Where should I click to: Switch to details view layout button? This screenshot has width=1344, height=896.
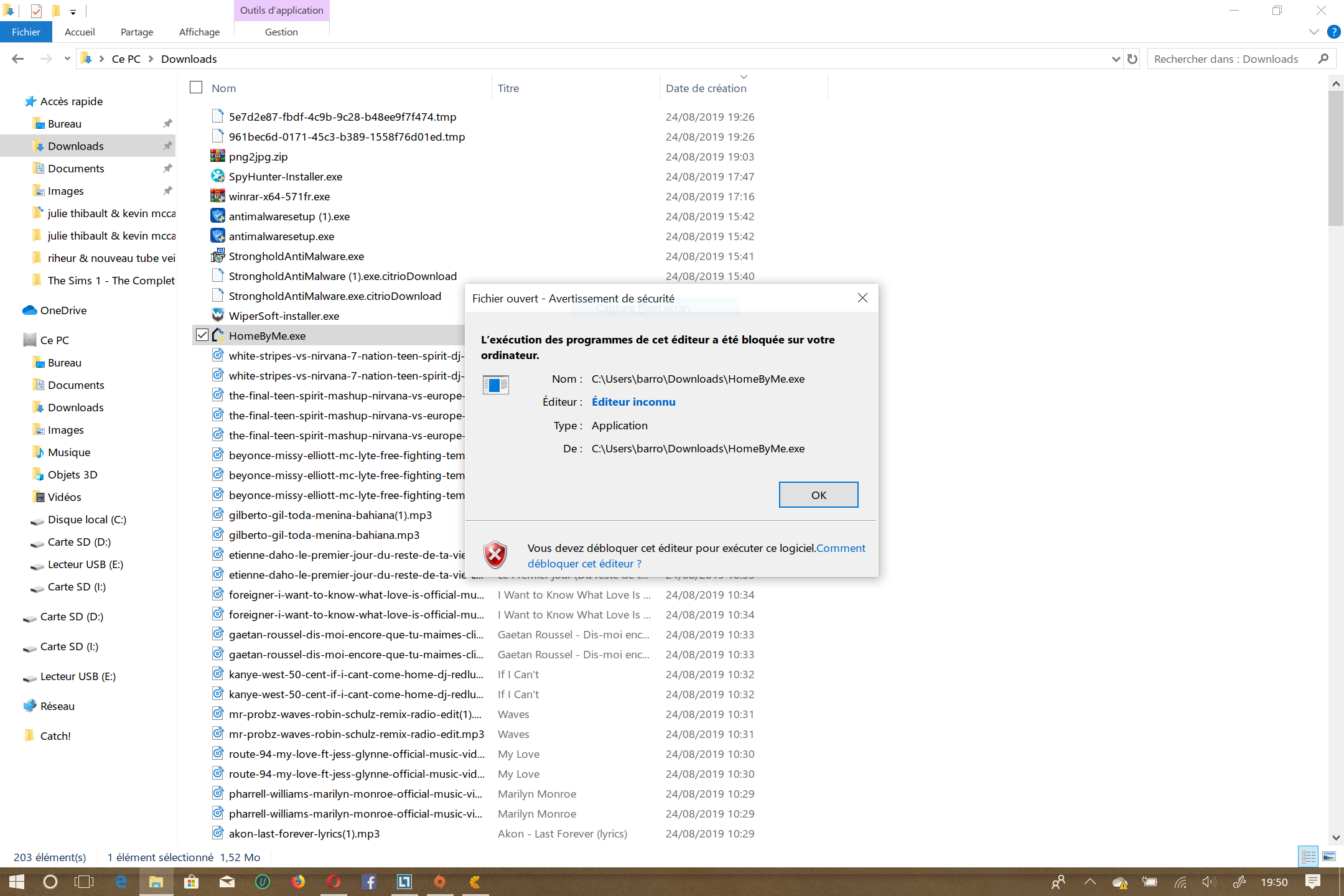pos(1309,857)
